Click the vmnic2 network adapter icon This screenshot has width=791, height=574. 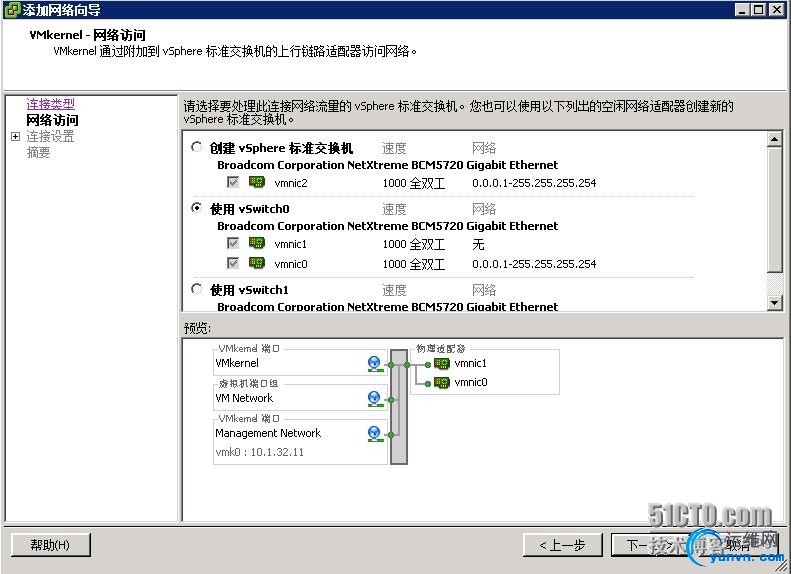click(x=257, y=182)
